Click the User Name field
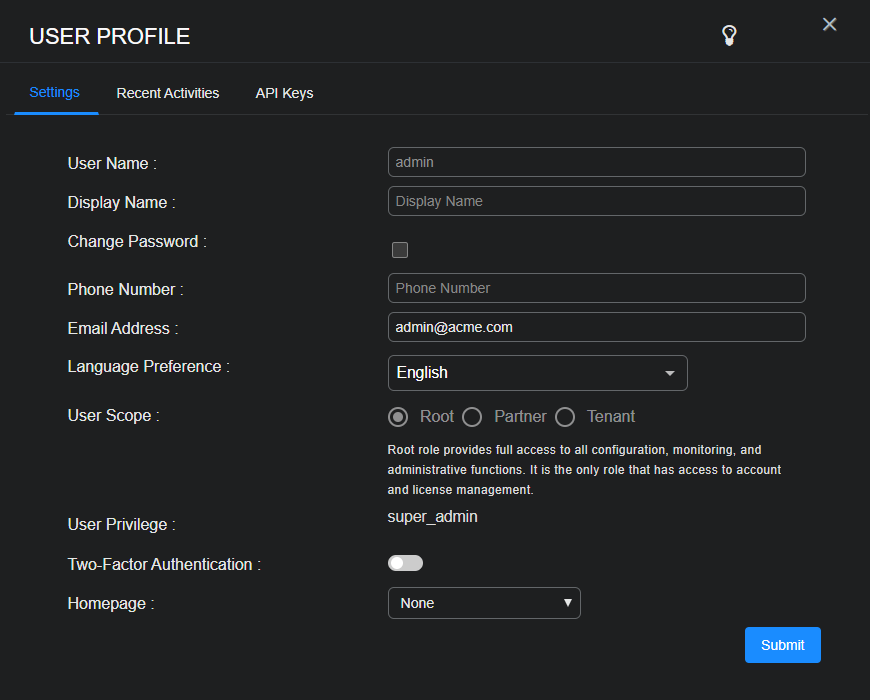This screenshot has height=700, width=870. point(596,162)
